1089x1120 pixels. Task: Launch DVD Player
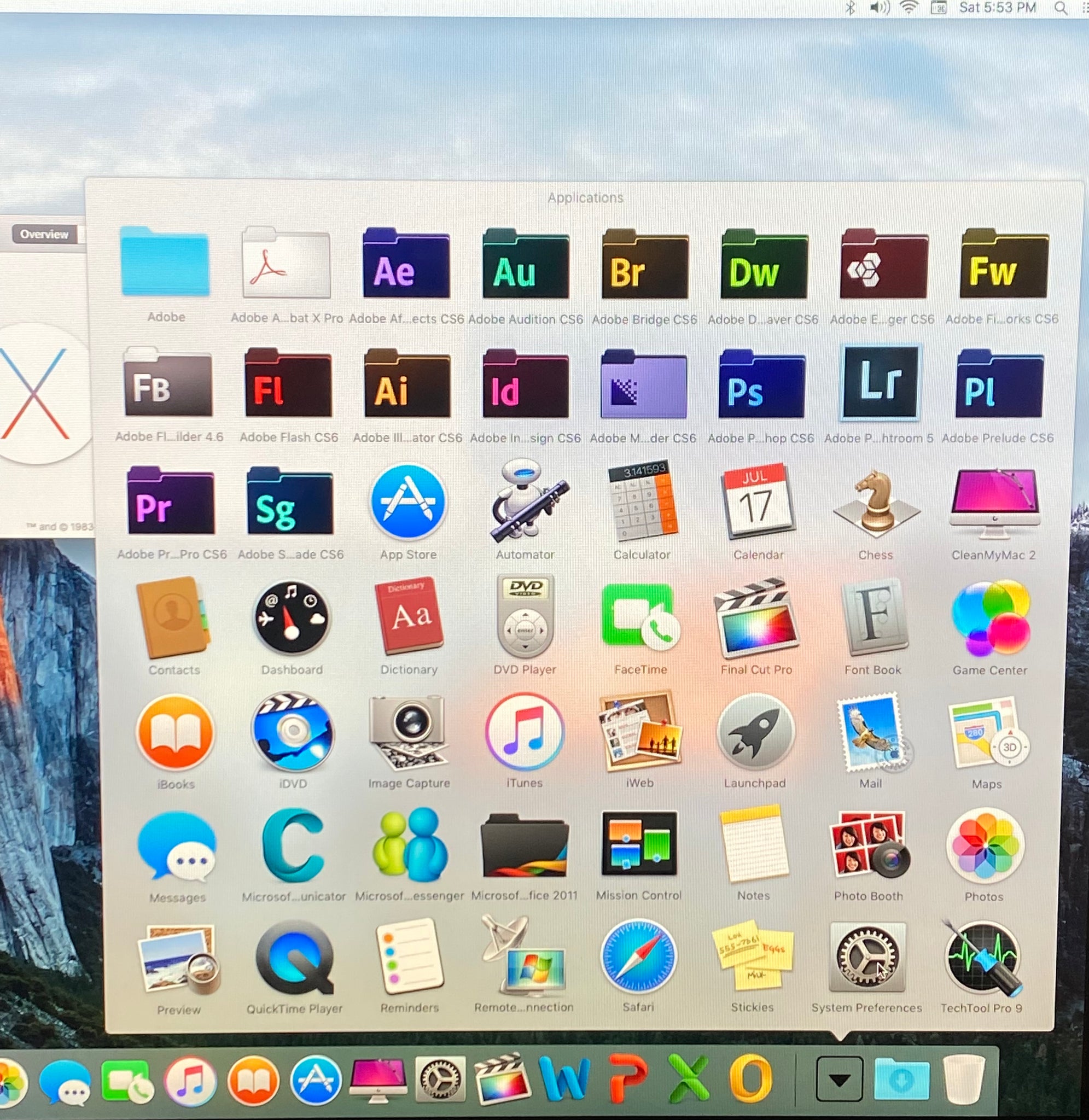pos(525,617)
